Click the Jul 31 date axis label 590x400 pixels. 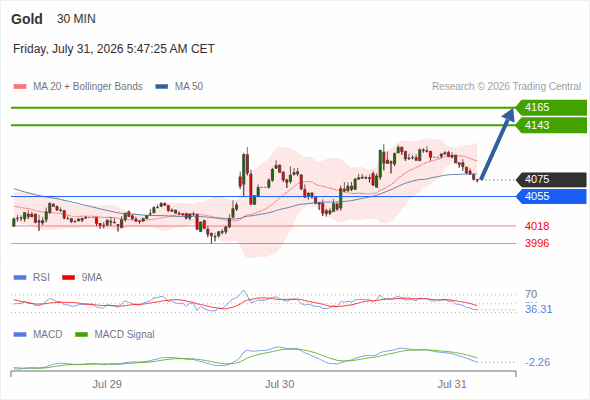pyautogui.click(x=452, y=384)
